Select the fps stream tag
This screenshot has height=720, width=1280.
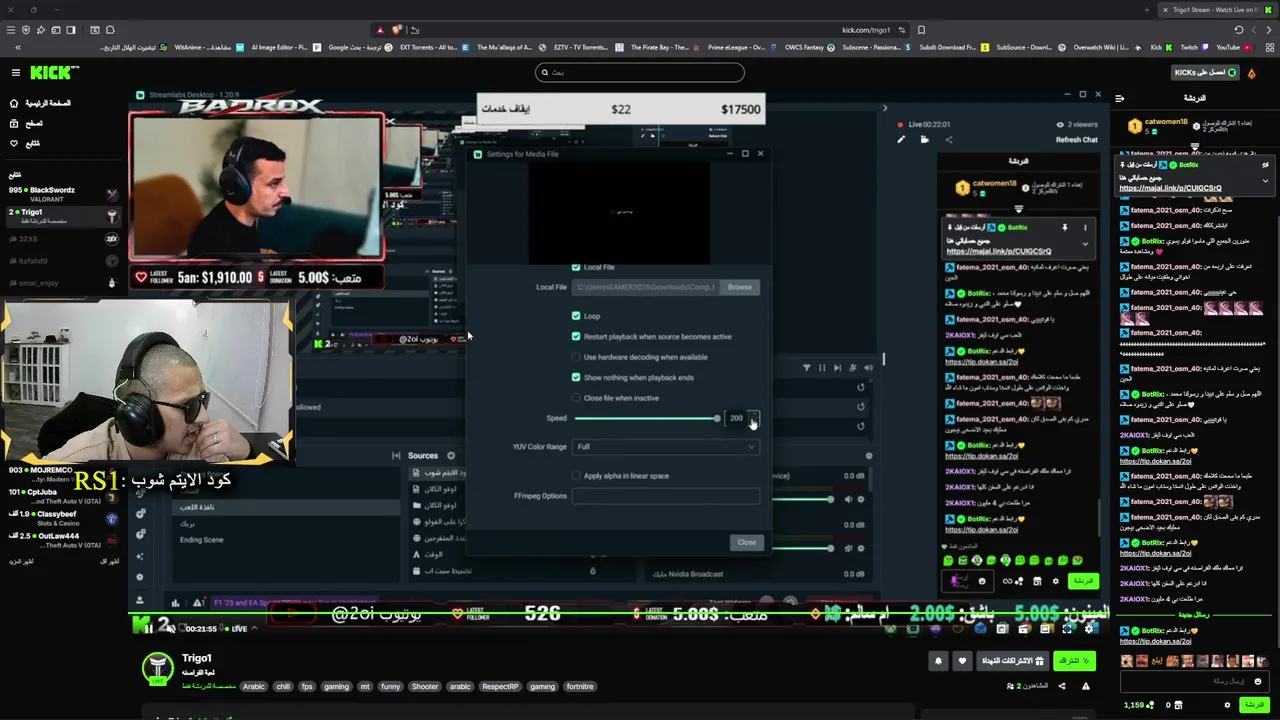(x=307, y=687)
